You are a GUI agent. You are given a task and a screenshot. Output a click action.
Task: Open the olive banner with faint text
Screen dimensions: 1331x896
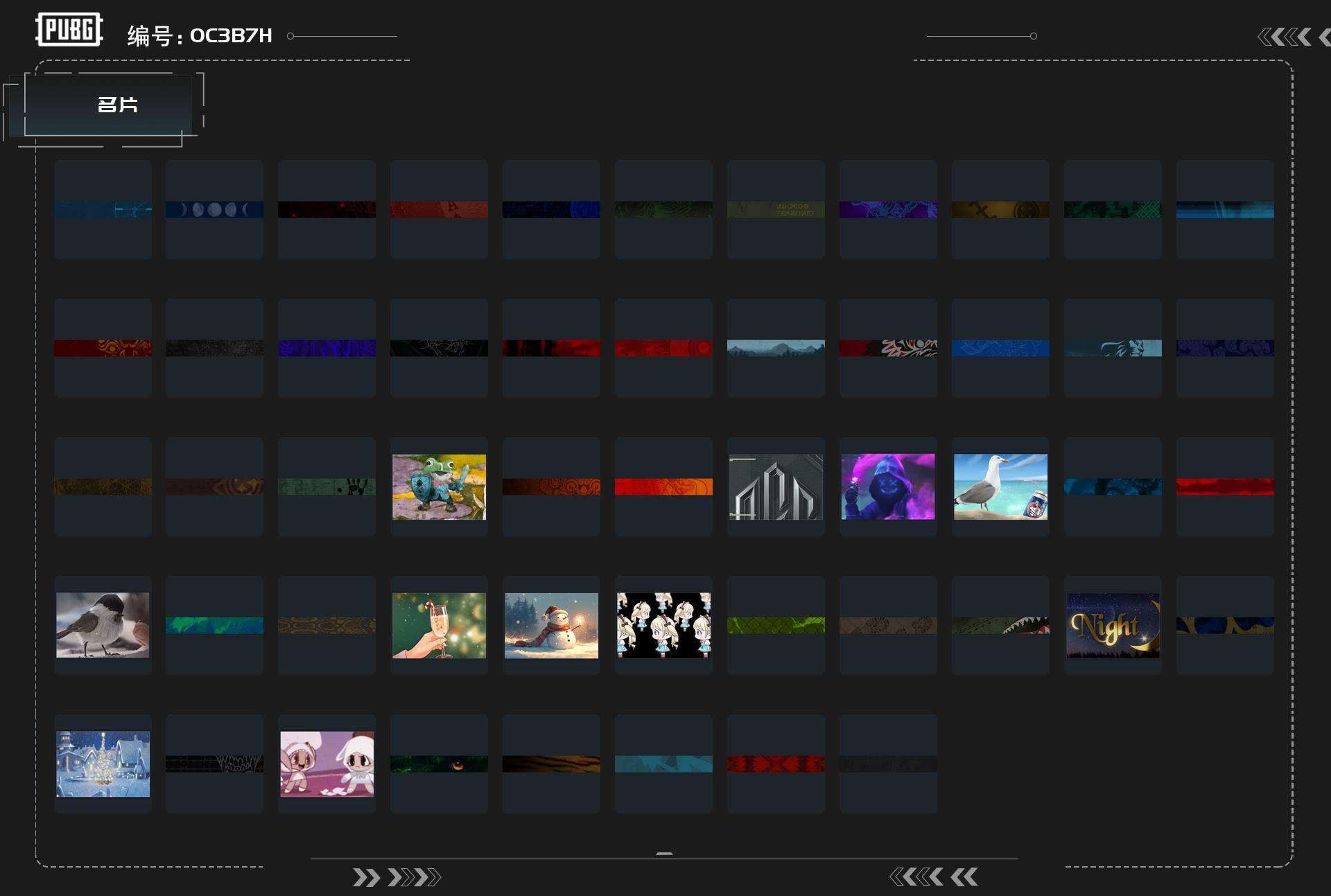coord(776,209)
